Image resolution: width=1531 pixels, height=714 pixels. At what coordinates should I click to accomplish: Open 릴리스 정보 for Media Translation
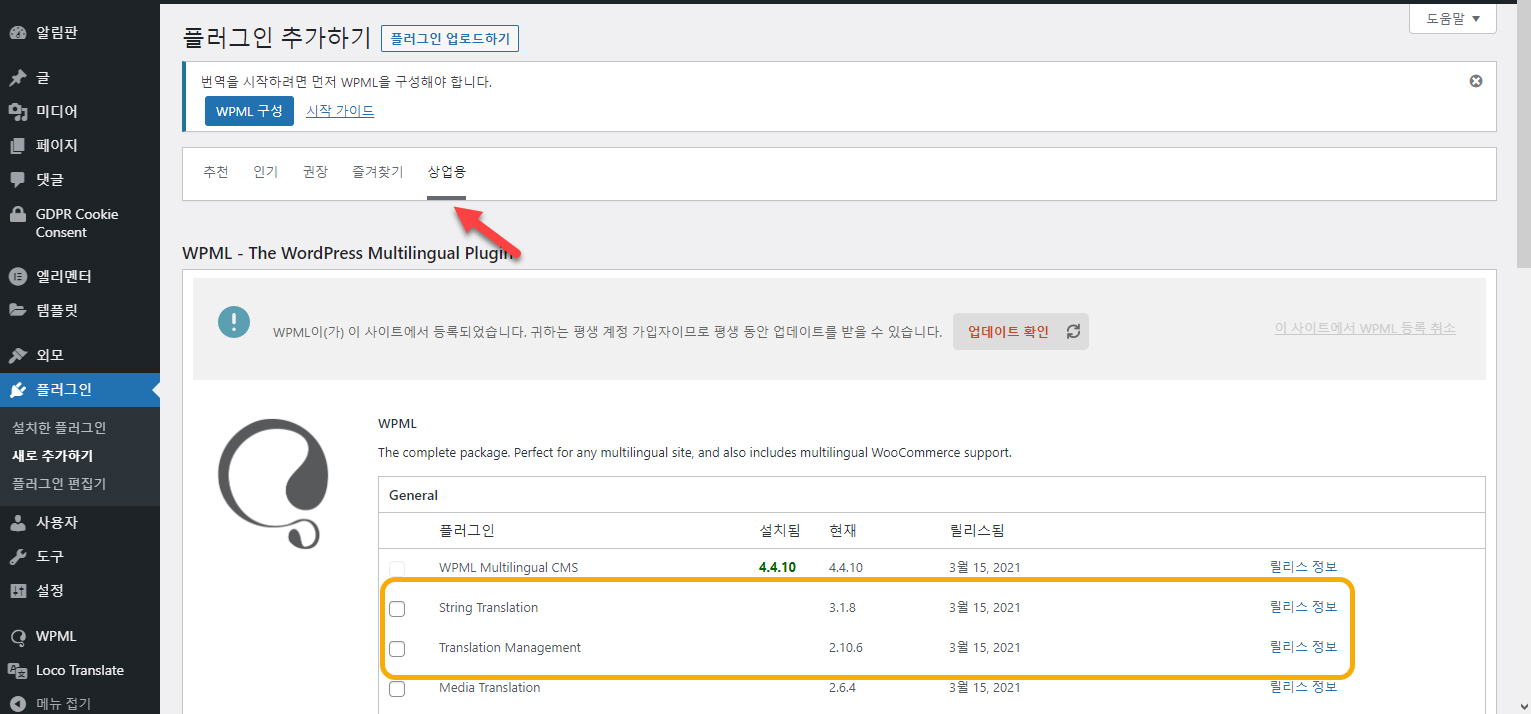point(1303,687)
